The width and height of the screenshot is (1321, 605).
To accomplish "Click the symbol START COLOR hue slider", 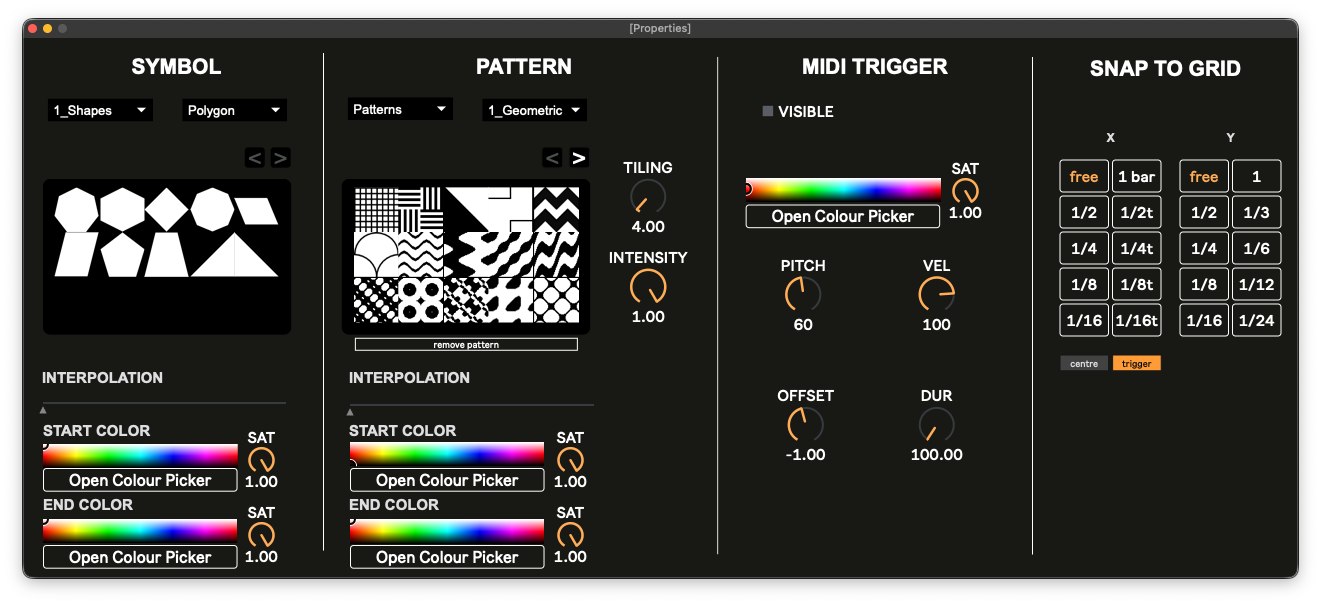I will (x=140, y=454).
